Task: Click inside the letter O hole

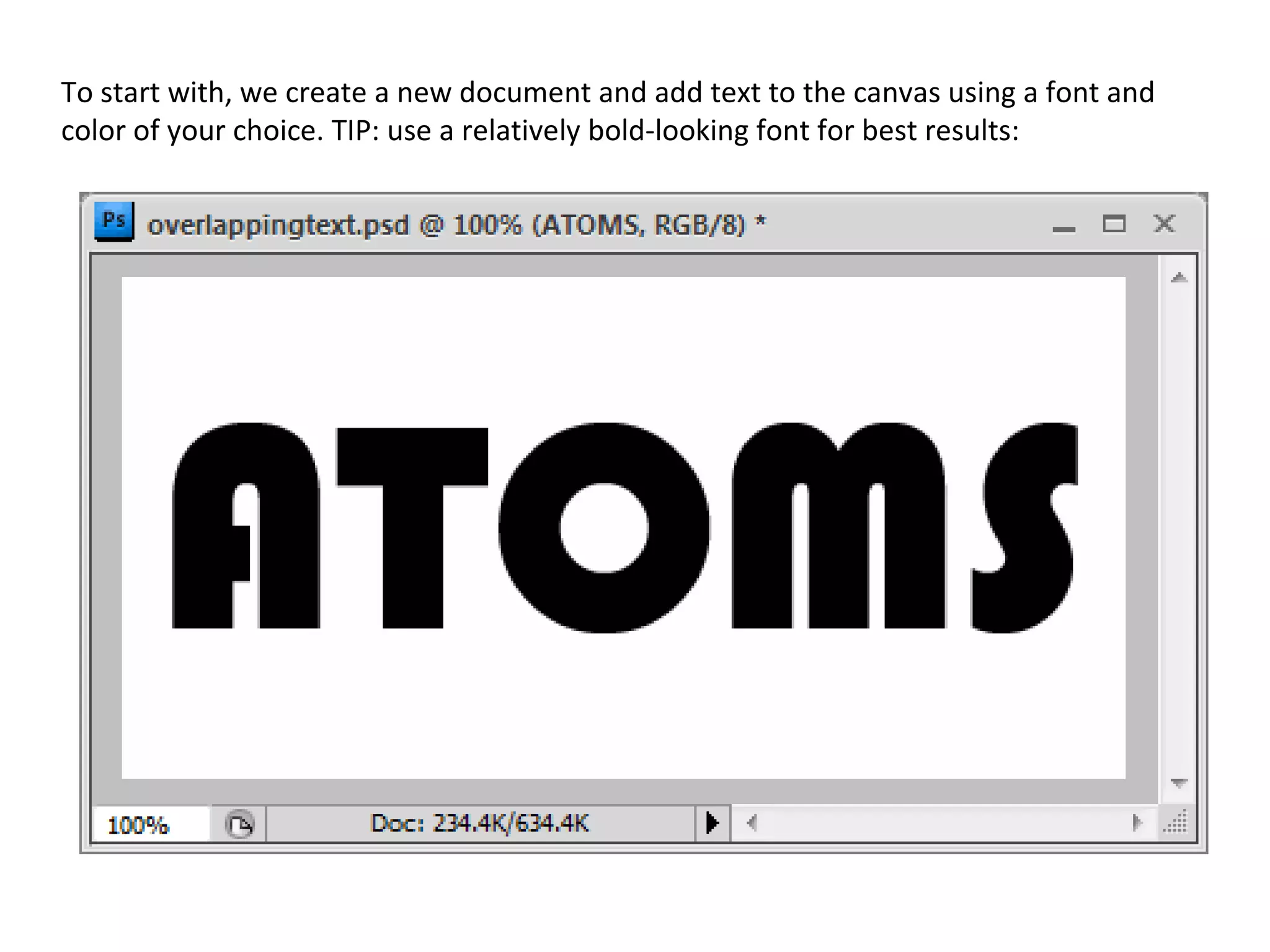Action: coord(603,528)
